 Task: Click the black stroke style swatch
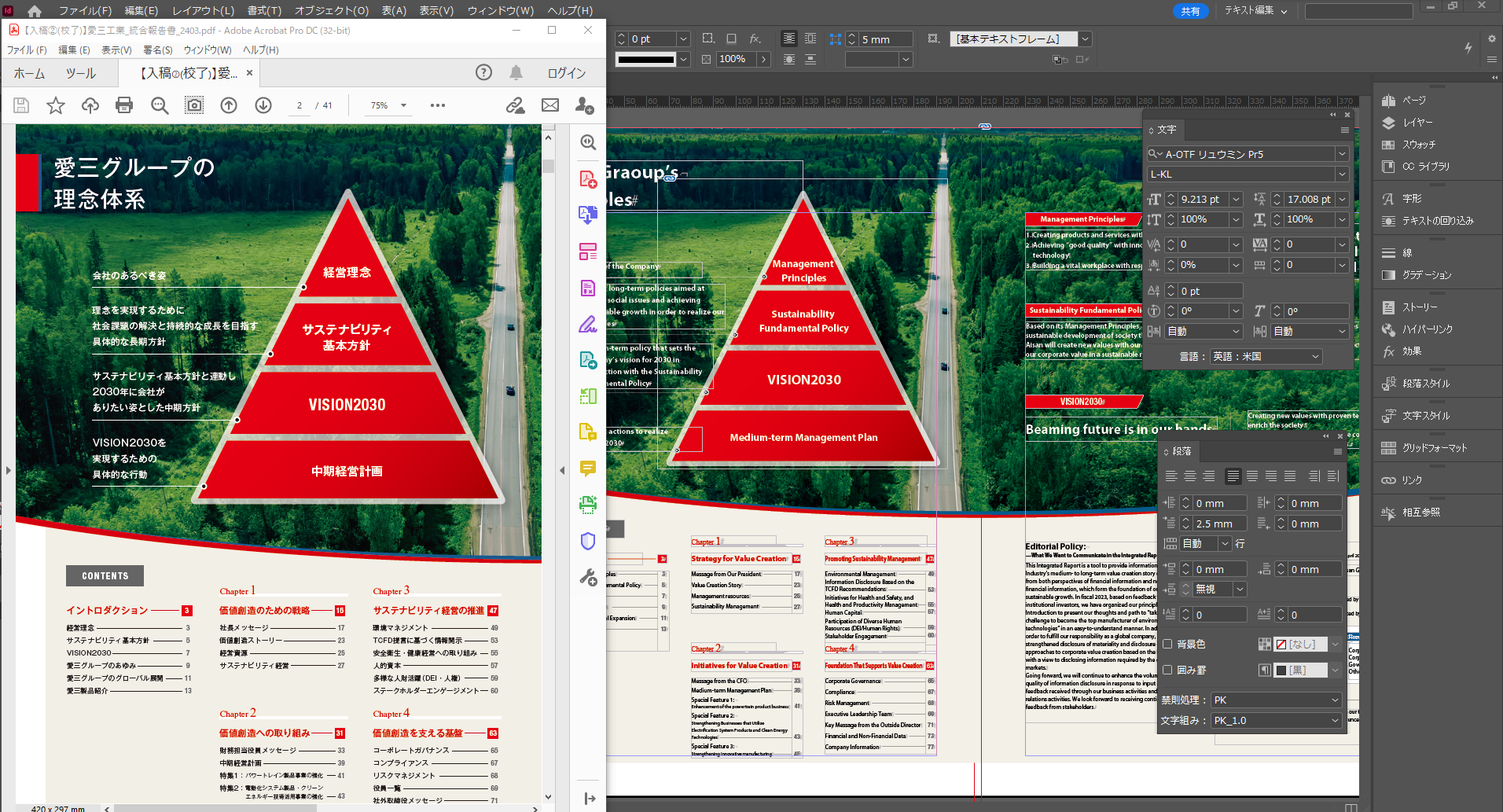pos(645,59)
